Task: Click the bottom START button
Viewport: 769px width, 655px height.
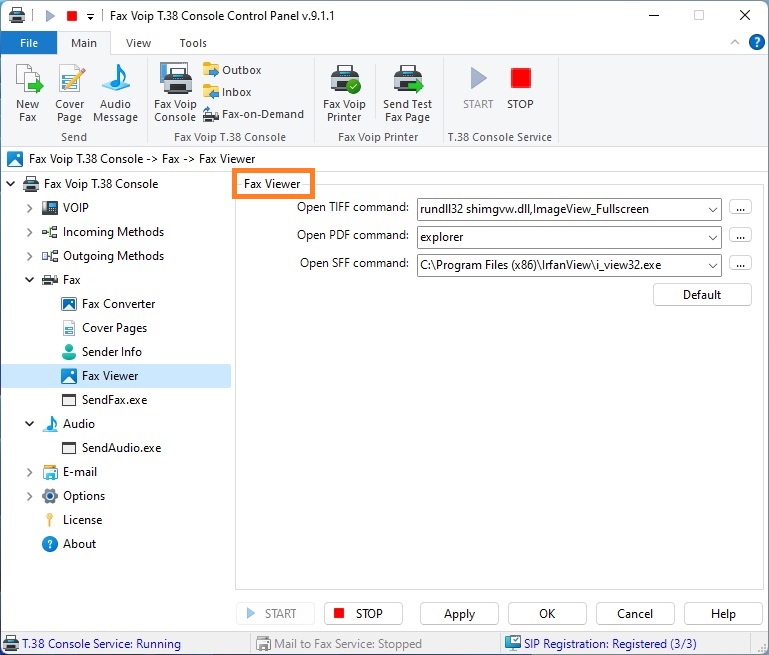Action: 275,613
